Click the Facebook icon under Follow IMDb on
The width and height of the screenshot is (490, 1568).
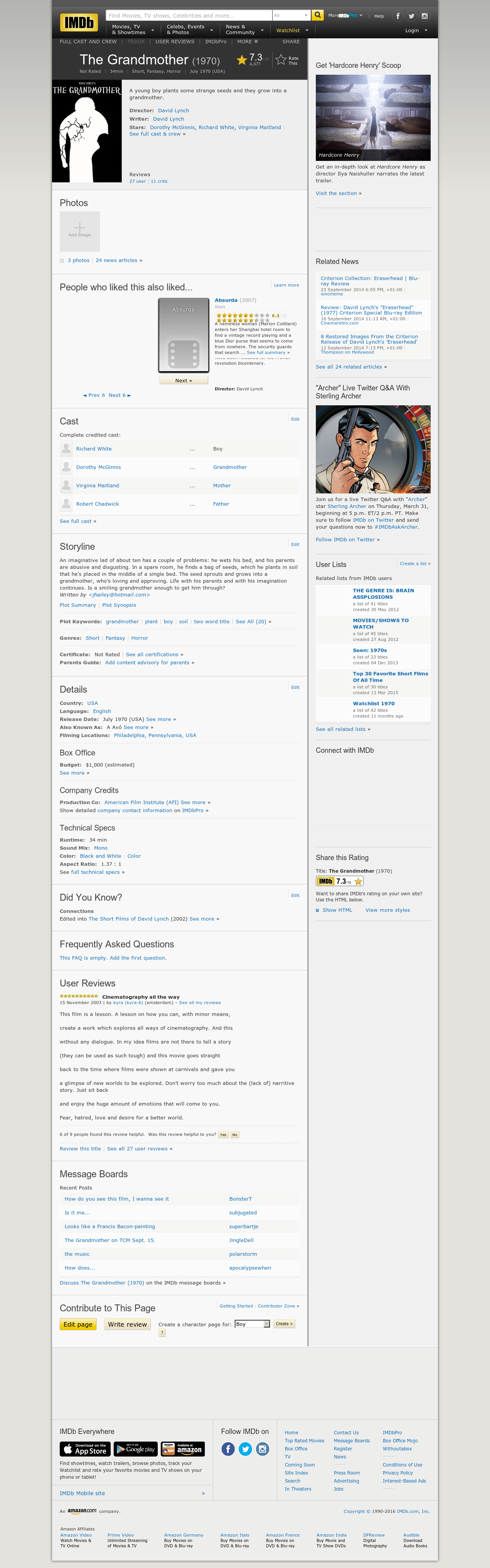click(228, 1449)
